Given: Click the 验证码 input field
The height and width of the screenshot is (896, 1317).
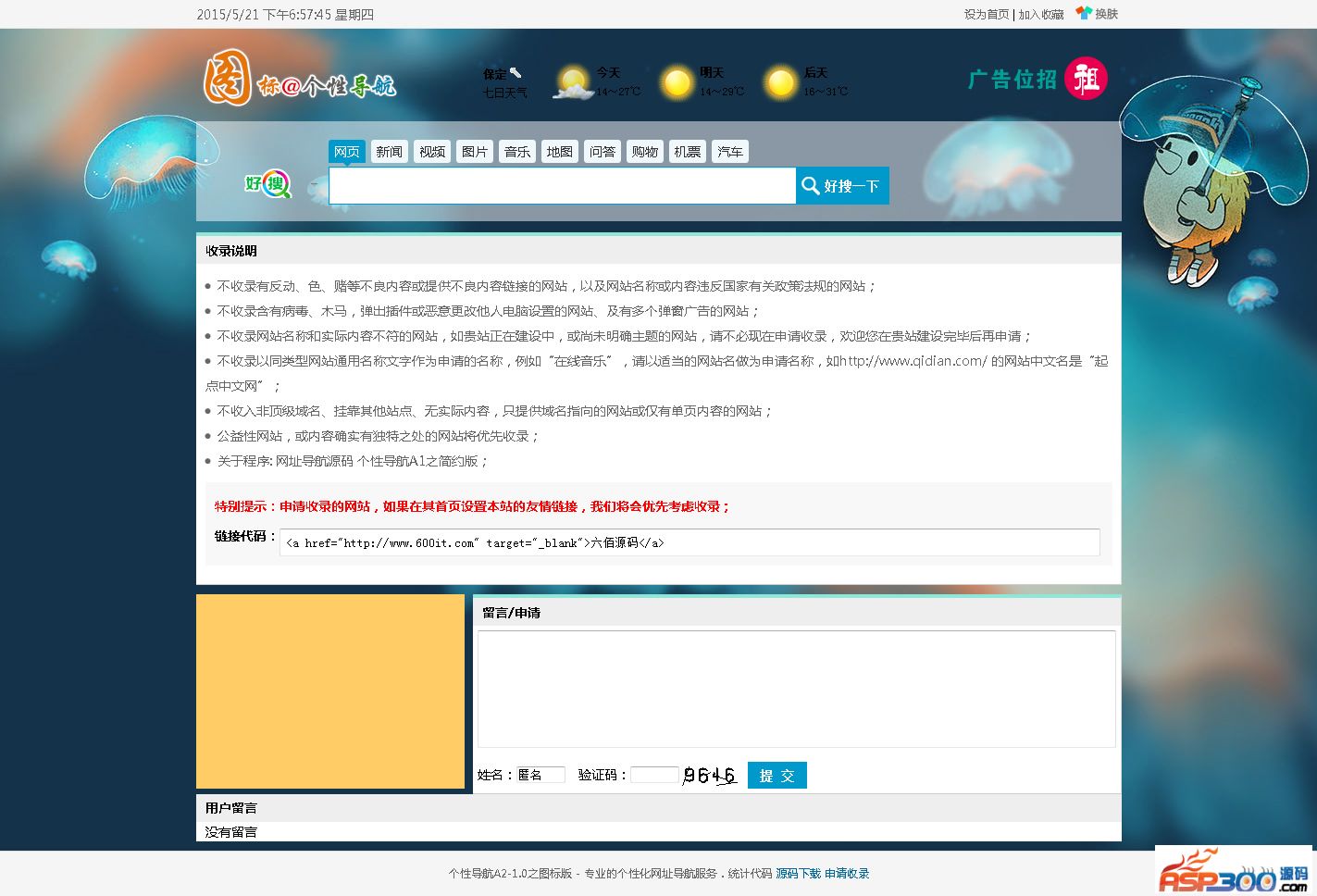Looking at the screenshot, I should [x=654, y=775].
